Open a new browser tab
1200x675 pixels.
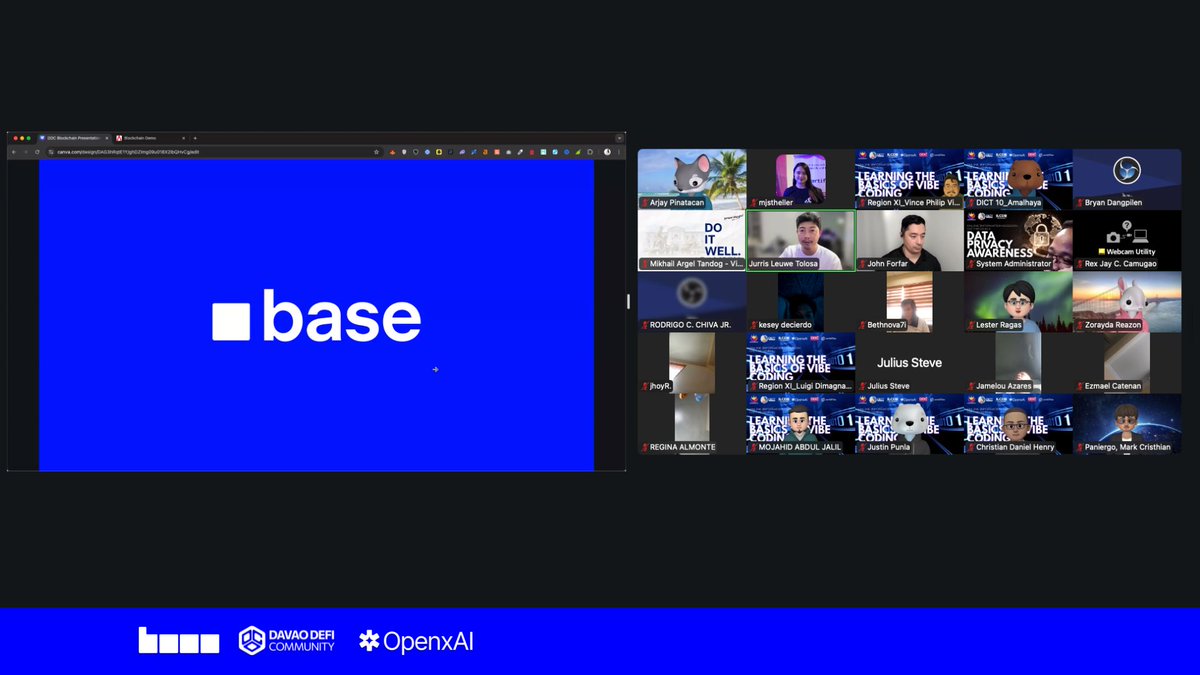point(195,137)
